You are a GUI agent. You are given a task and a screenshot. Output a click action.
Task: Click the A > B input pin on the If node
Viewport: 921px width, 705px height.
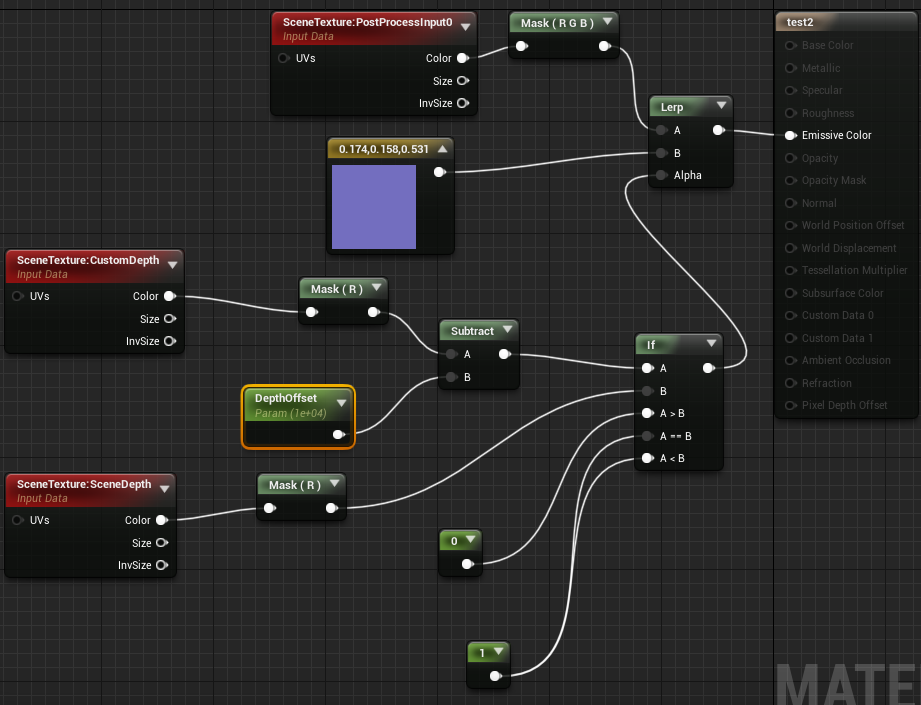[647, 413]
